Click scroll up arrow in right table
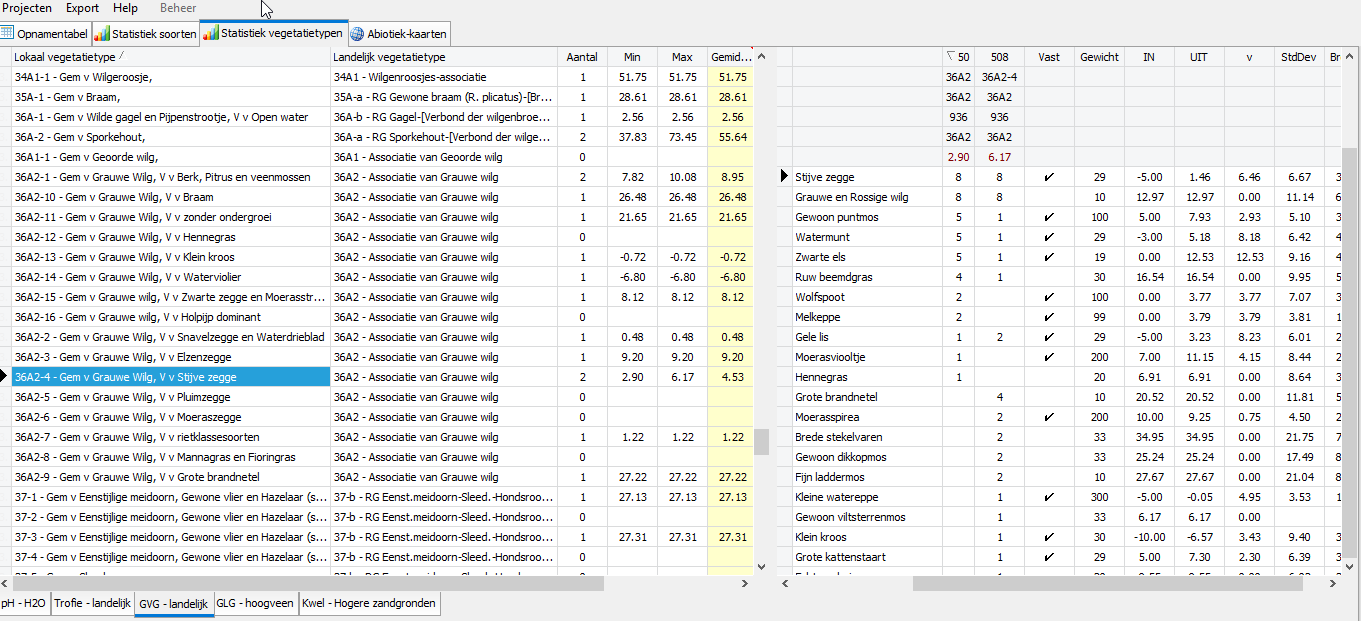 coord(1349,57)
